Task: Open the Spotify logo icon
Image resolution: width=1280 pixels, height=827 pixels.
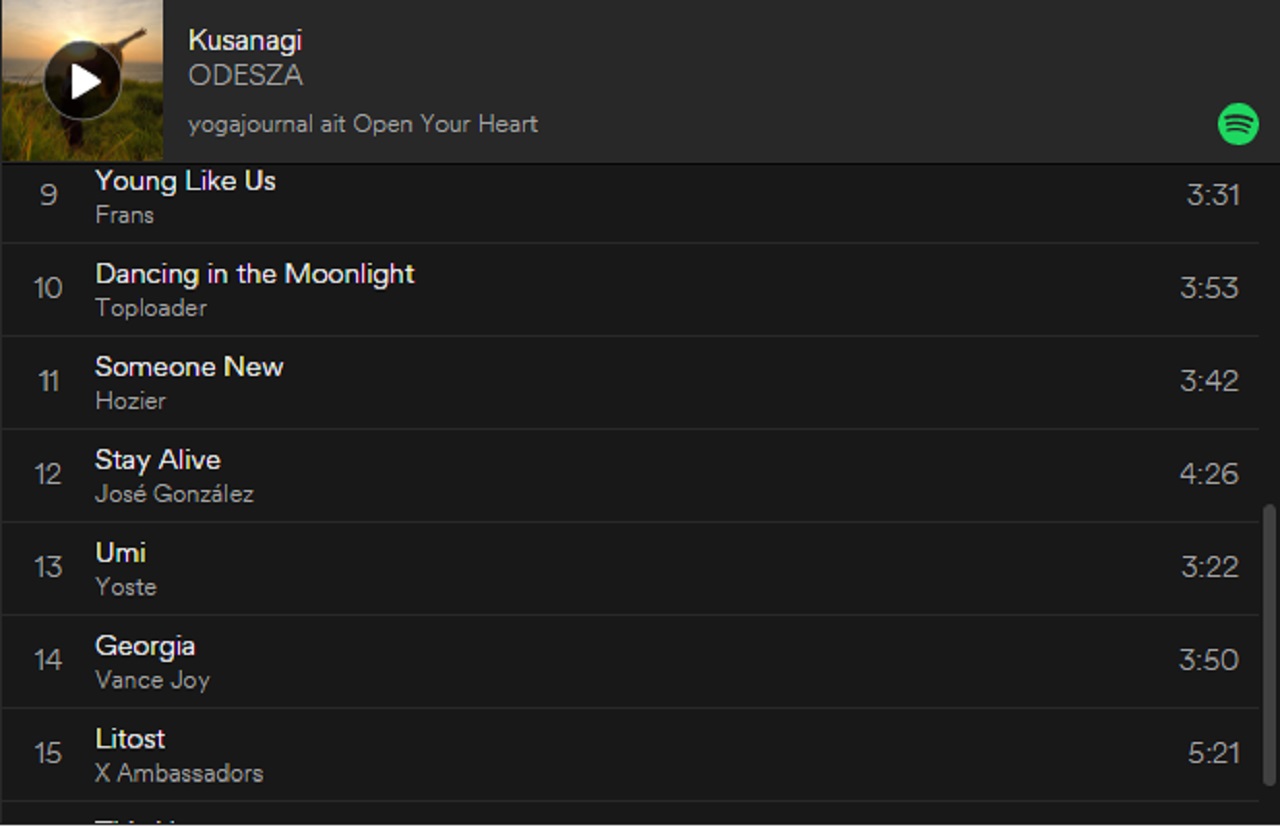Action: (1238, 124)
